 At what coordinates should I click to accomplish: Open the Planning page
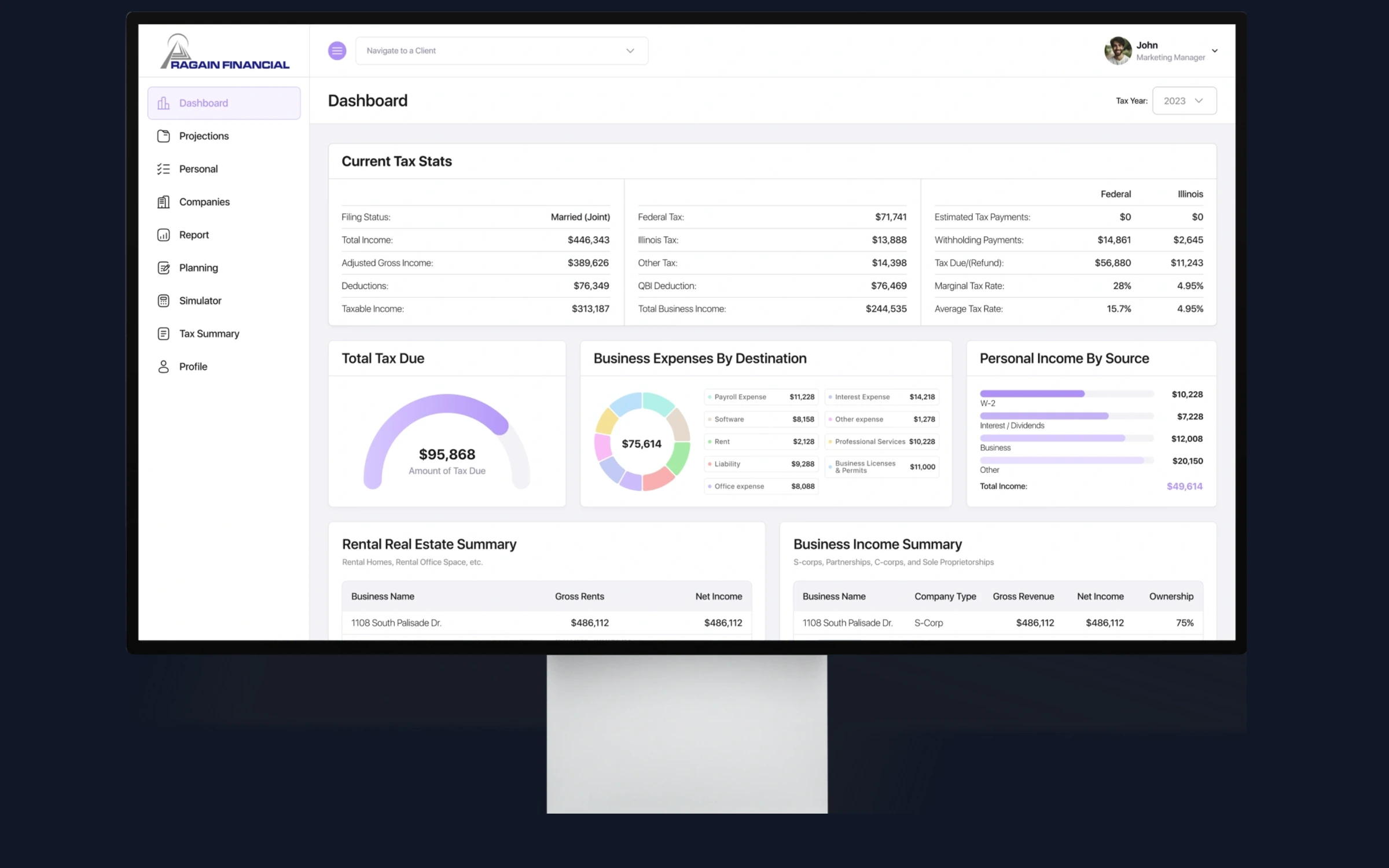224,268
